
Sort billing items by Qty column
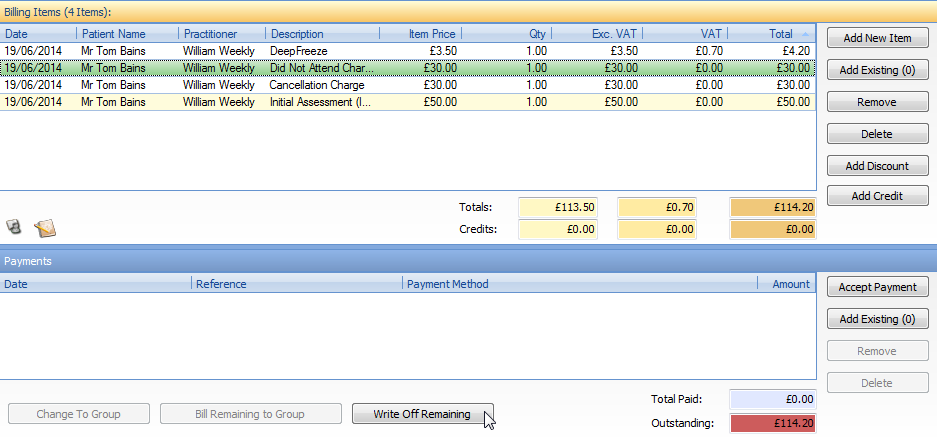(x=507, y=34)
